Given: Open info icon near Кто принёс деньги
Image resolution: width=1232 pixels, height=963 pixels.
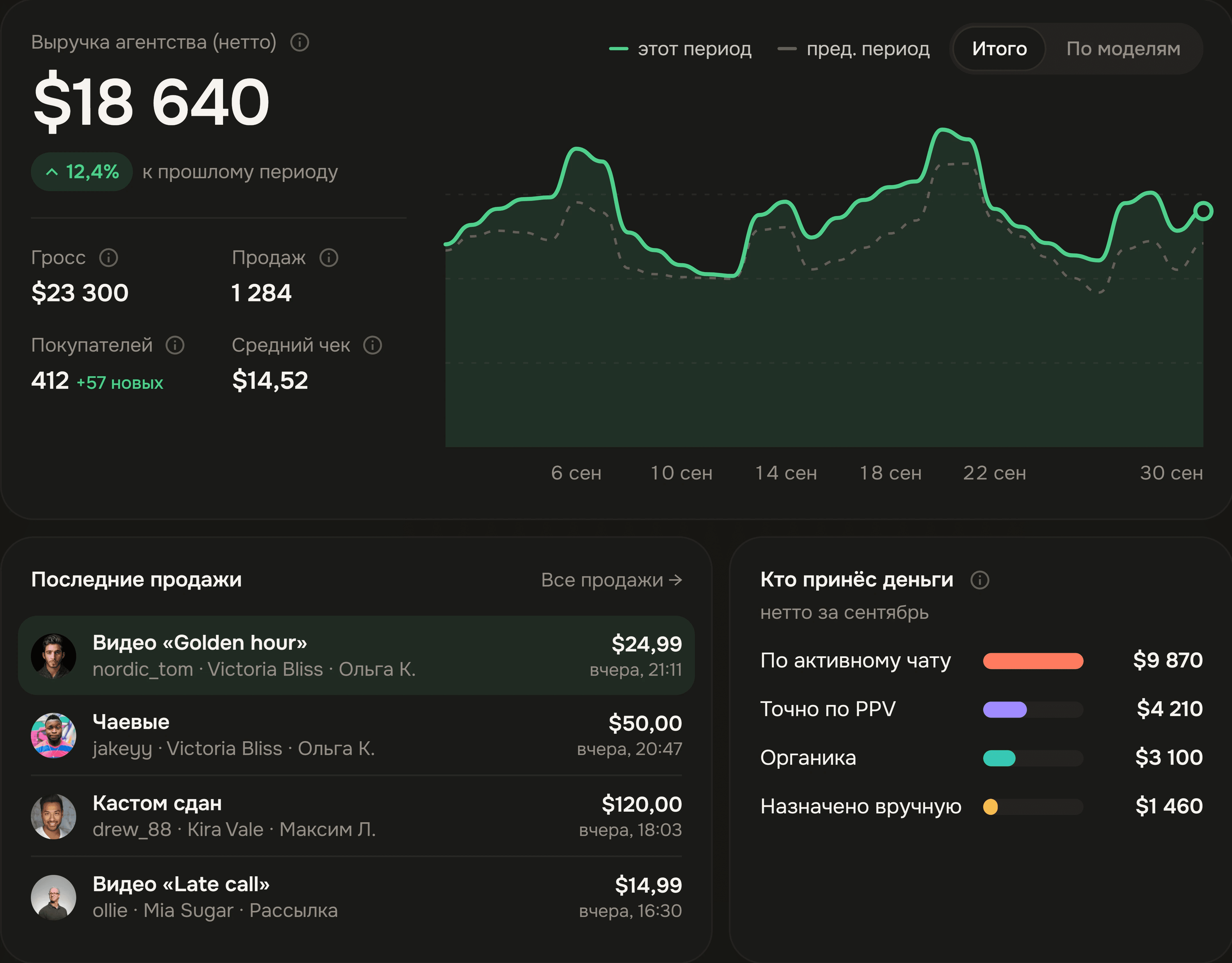Looking at the screenshot, I should coord(980,580).
